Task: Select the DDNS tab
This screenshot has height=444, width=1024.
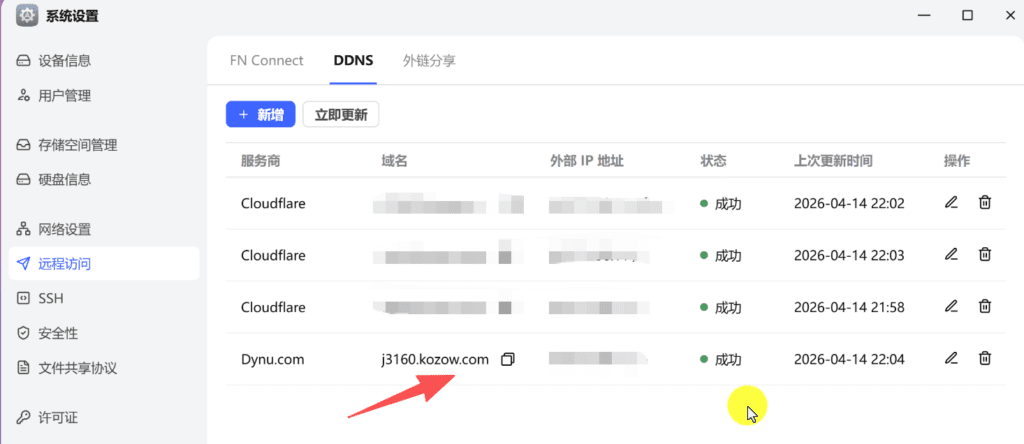Action: pos(353,61)
